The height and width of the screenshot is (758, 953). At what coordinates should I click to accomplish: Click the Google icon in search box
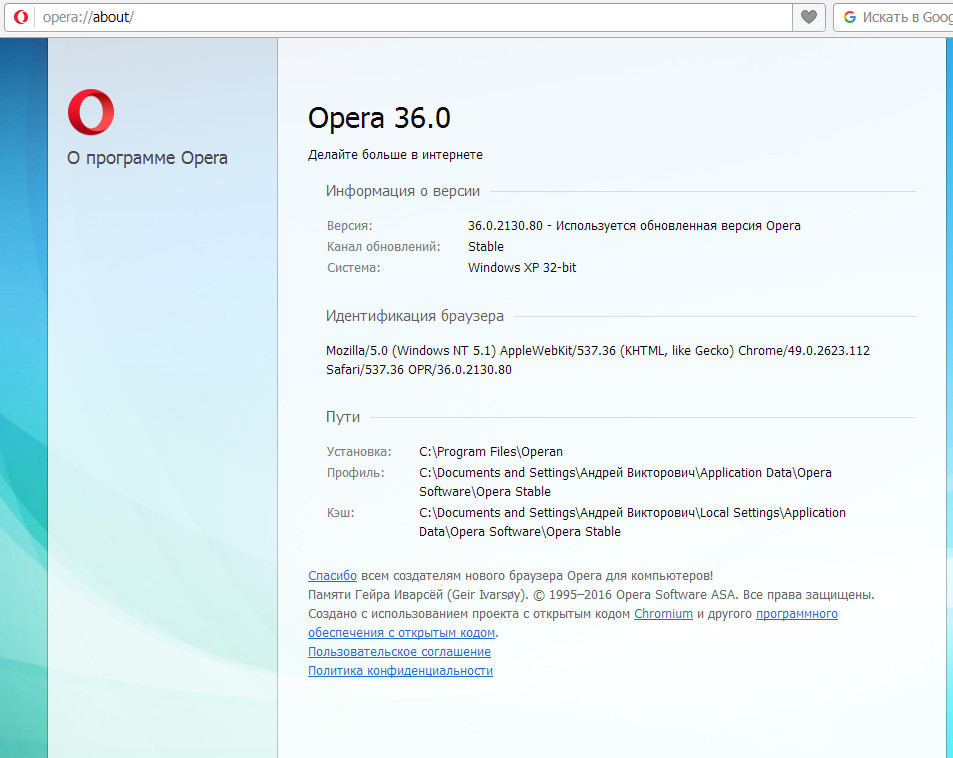coord(850,17)
